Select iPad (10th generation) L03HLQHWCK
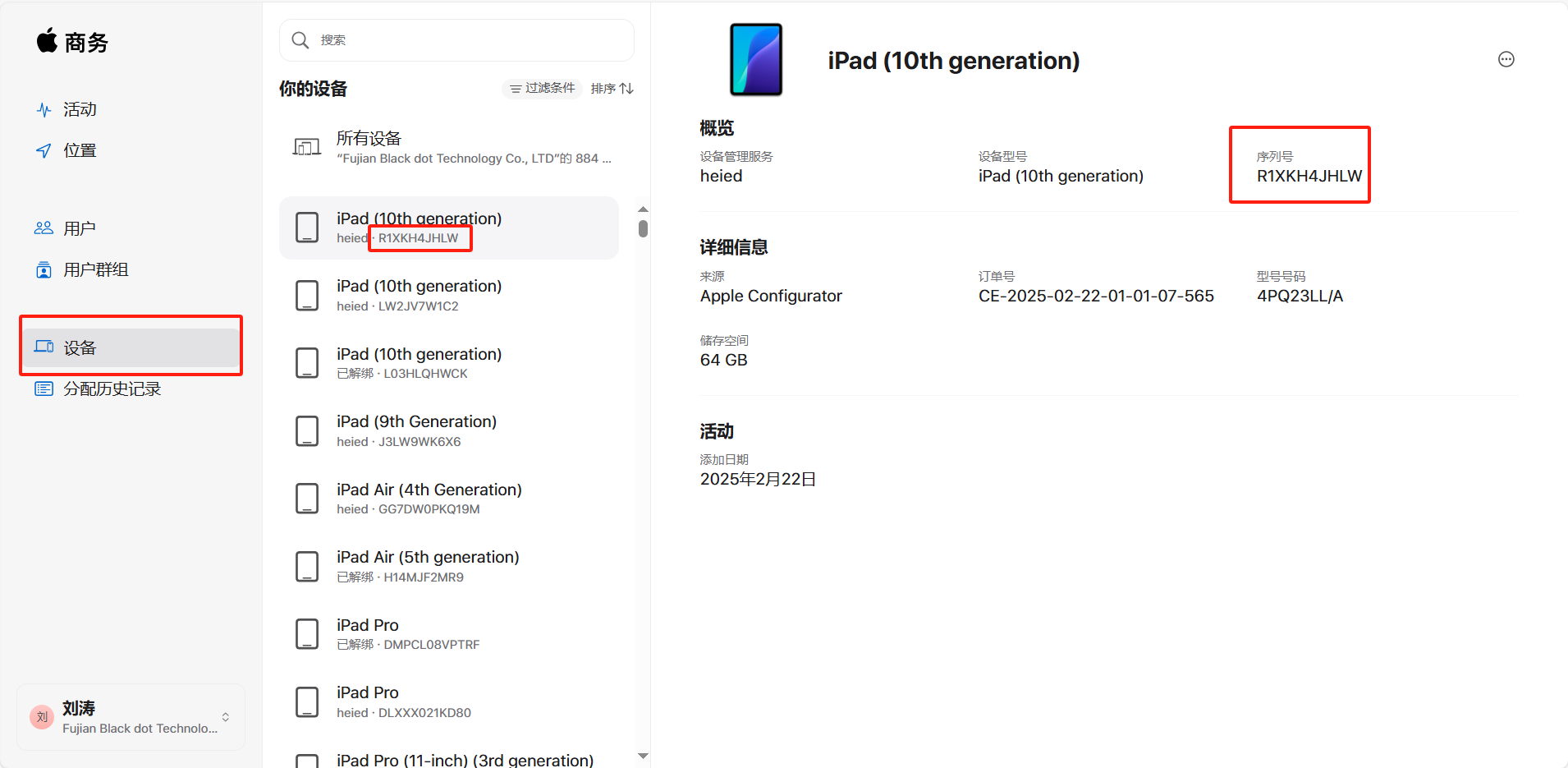 pos(449,363)
